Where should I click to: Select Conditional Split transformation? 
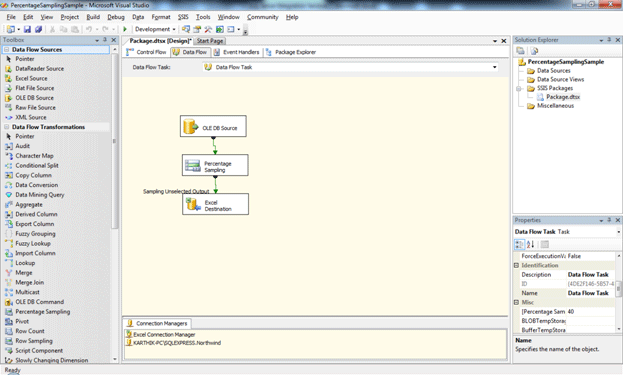tap(37, 166)
